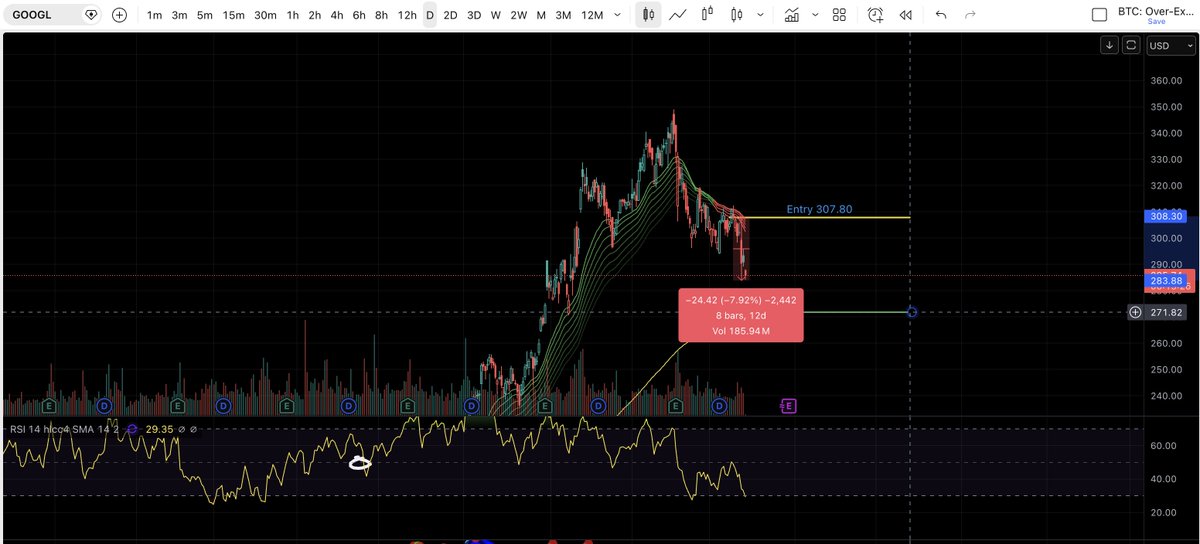Click the purple icon in the RSI legend
The height and width of the screenshot is (544, 1200).
coord(130,429)
